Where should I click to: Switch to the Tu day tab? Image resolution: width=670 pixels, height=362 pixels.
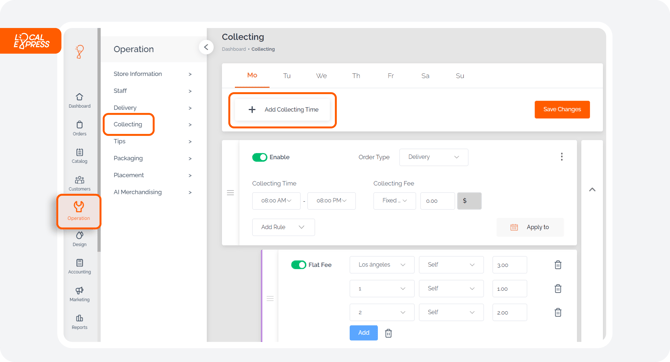[287, 76]
